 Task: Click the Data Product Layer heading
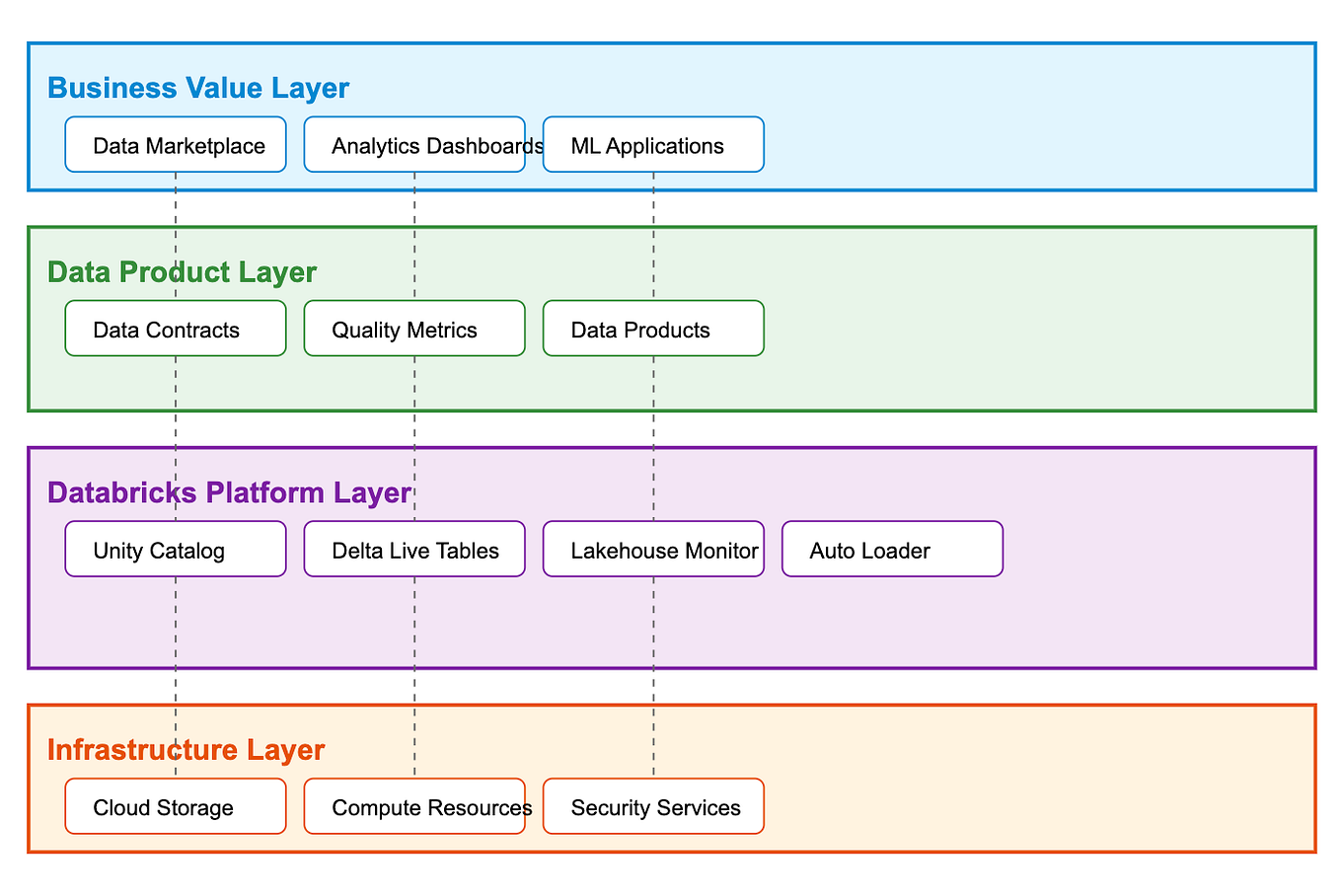tap(183, 271)
